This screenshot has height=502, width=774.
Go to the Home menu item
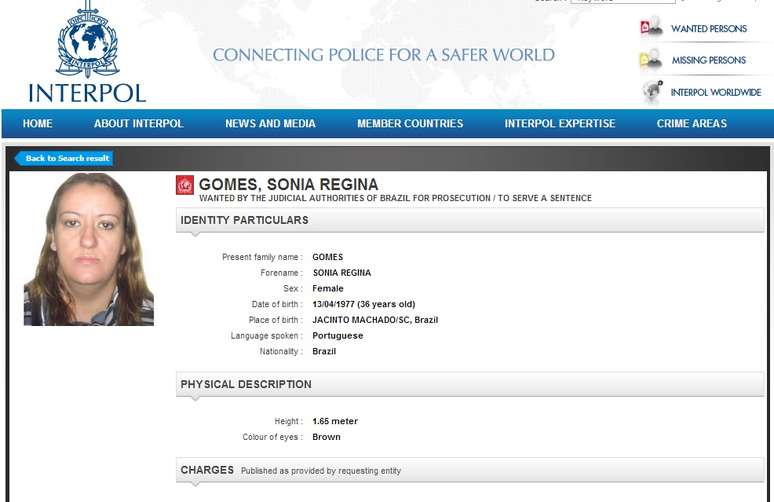(37, 124)
